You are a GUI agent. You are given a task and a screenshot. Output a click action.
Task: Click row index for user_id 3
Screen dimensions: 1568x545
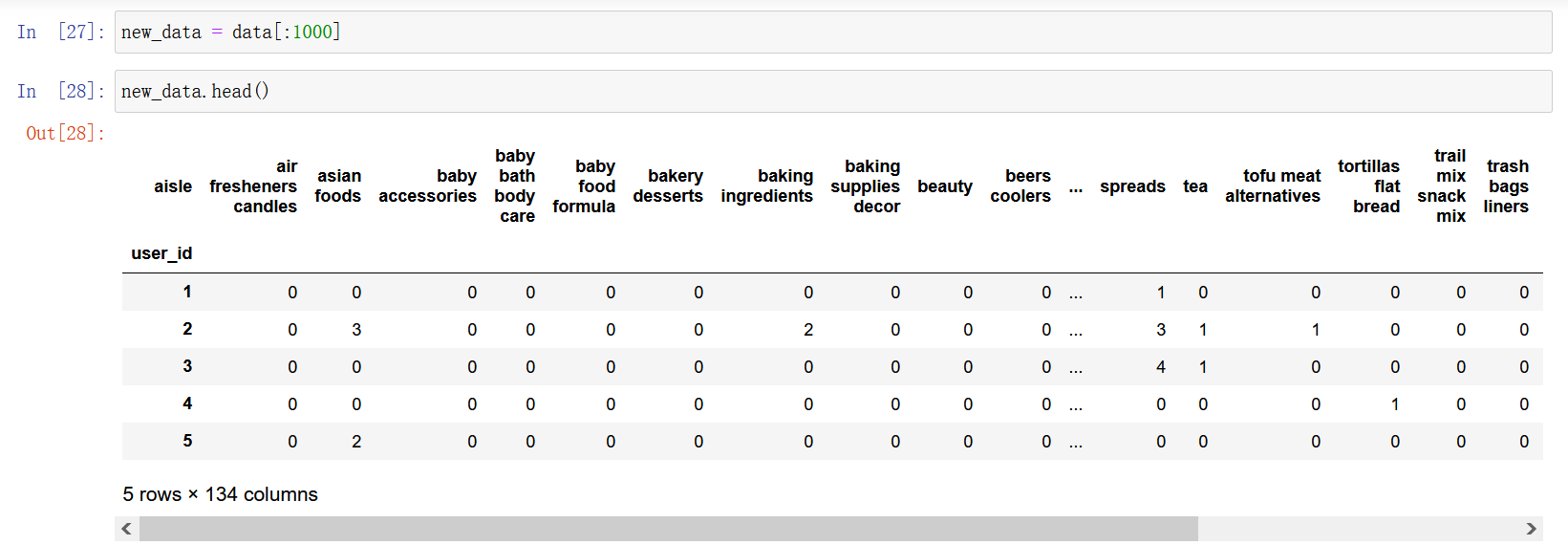pos(187,366)
